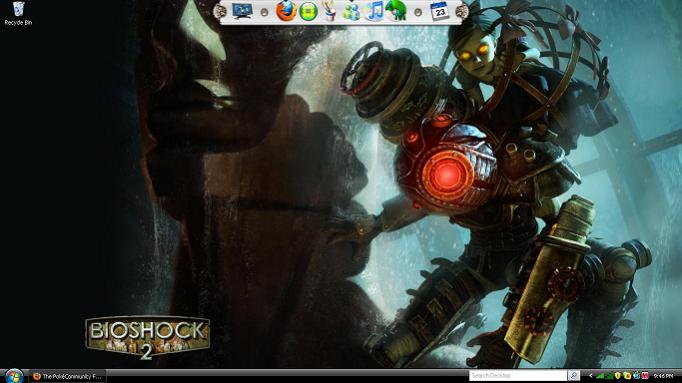Image resolution: width=682 pixels, height=383 pixels.
Task: Click the first green signal bars tray icon
Action: point(600,376)
